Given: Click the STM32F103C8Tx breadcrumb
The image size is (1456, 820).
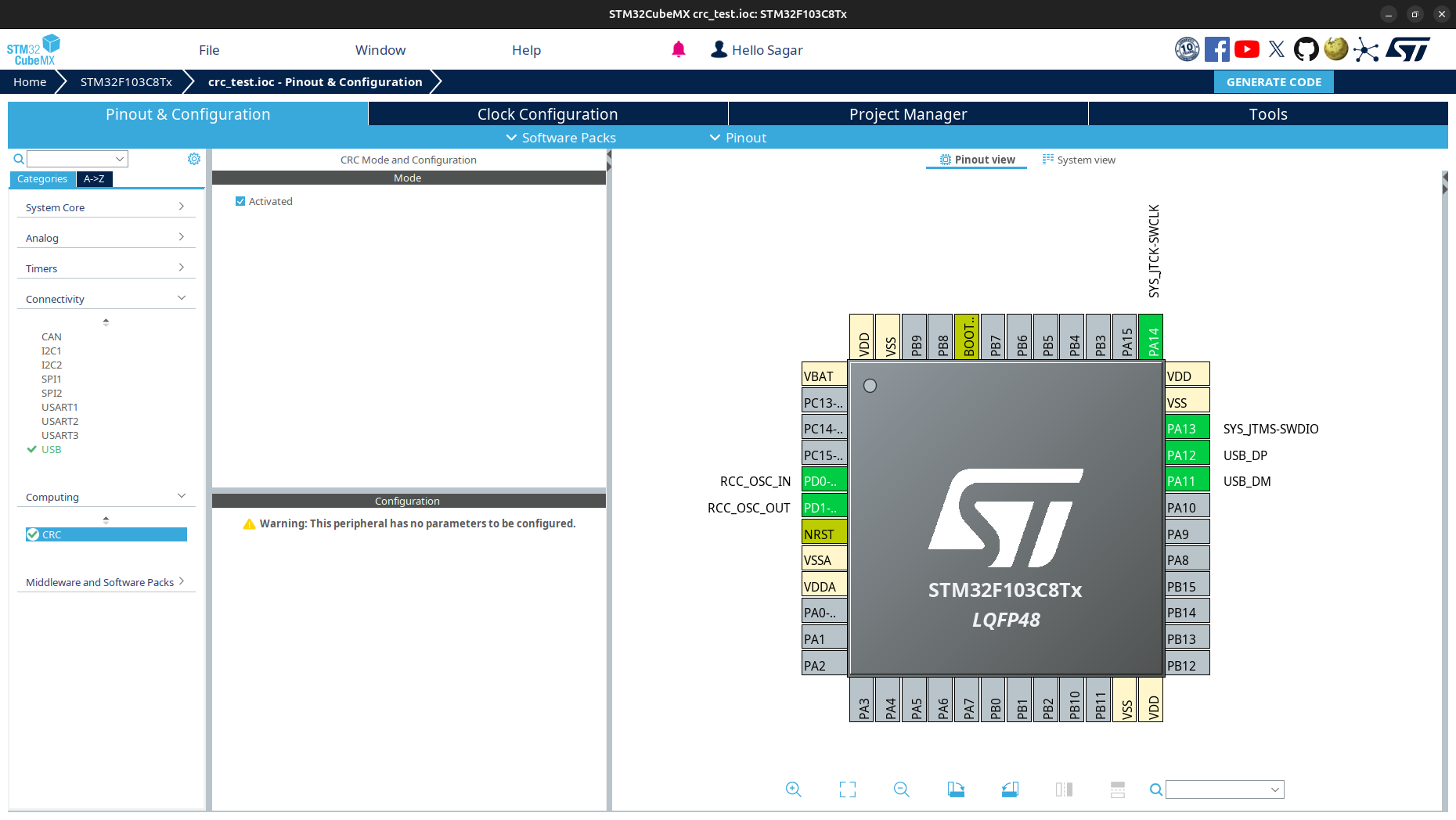Looking at the screenshot, I should tap(126, 82).
